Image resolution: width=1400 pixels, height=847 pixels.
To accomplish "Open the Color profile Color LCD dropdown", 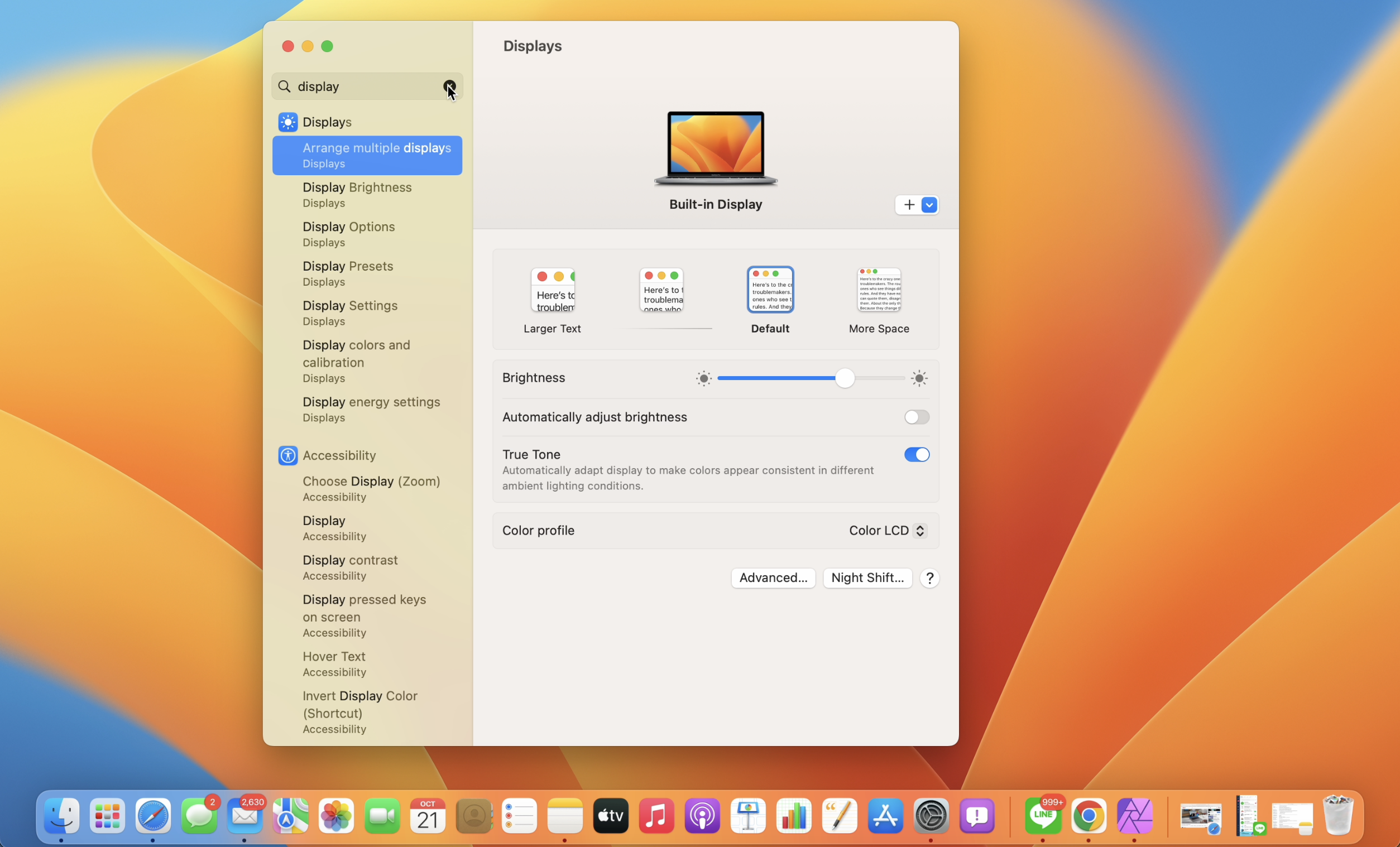I will click(x=888, y=531).
